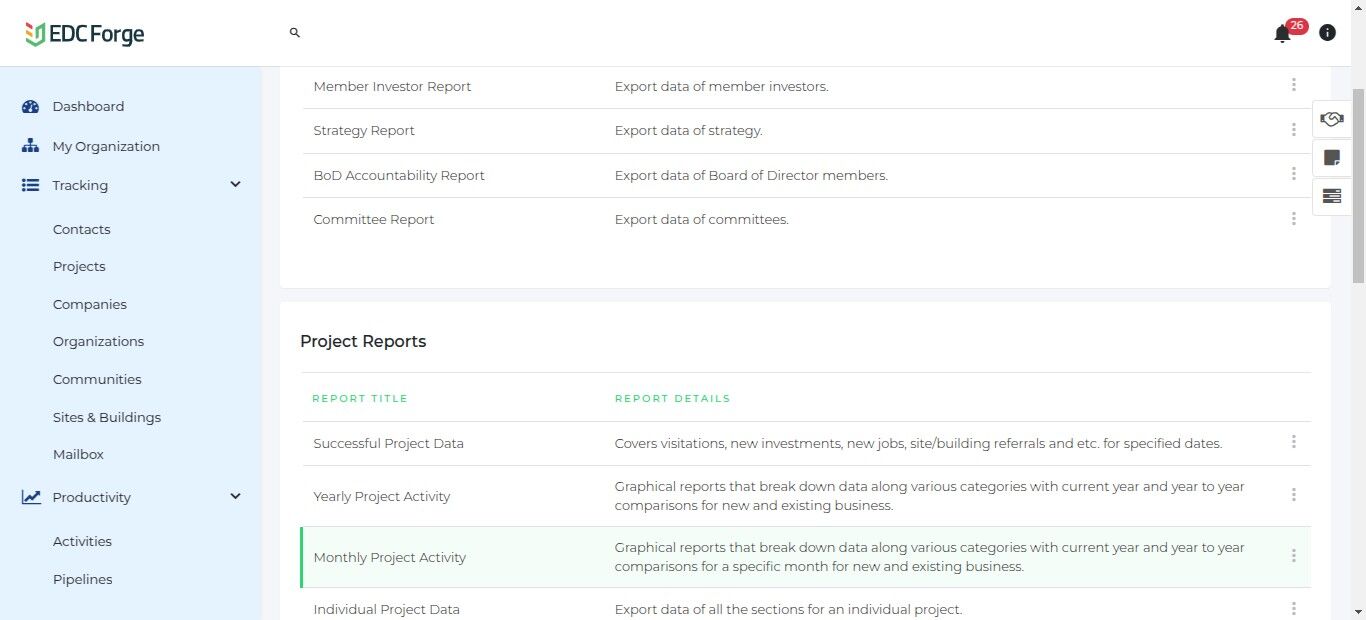The width and height of the screenshot is (1366, 620).
Task: Click the search magnifier icon
Action: tap(295, 33)
